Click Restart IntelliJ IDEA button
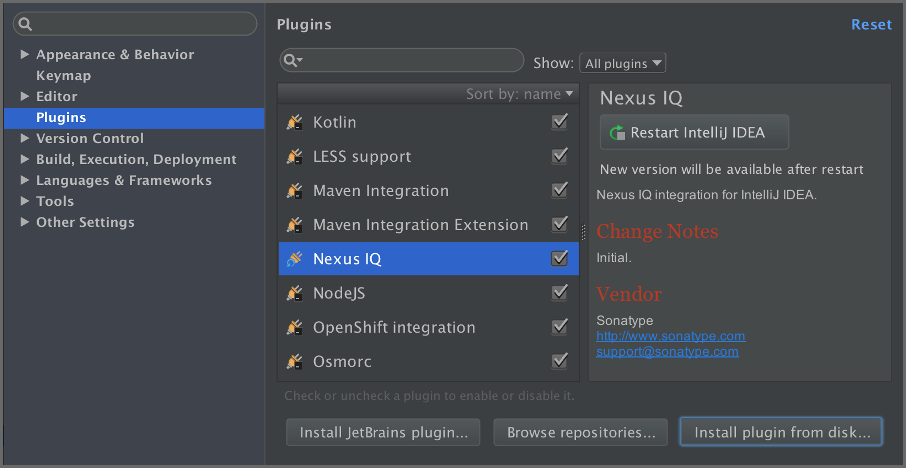The image size is (906, 468). click(694, 132)
